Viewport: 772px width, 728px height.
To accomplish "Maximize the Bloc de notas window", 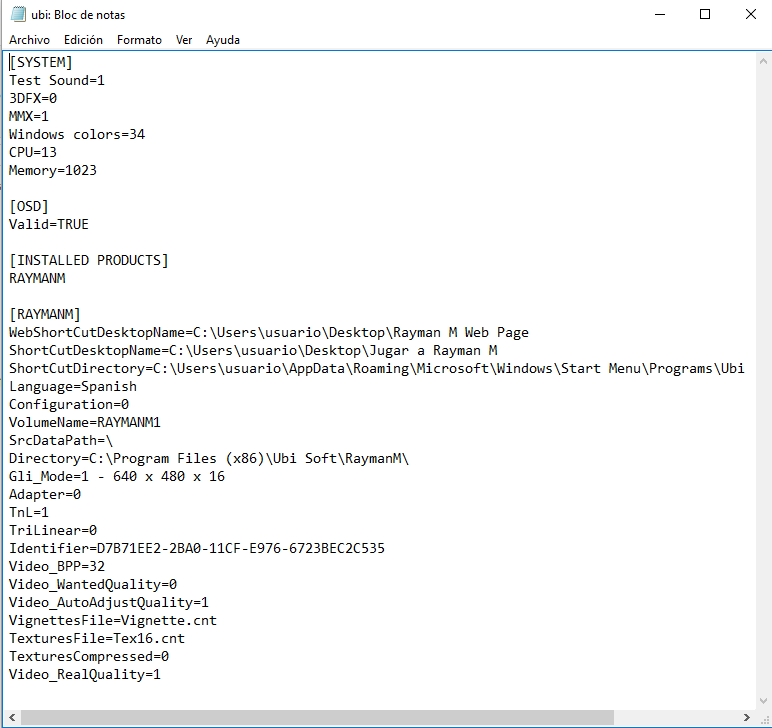I will (x=705, y=14).
